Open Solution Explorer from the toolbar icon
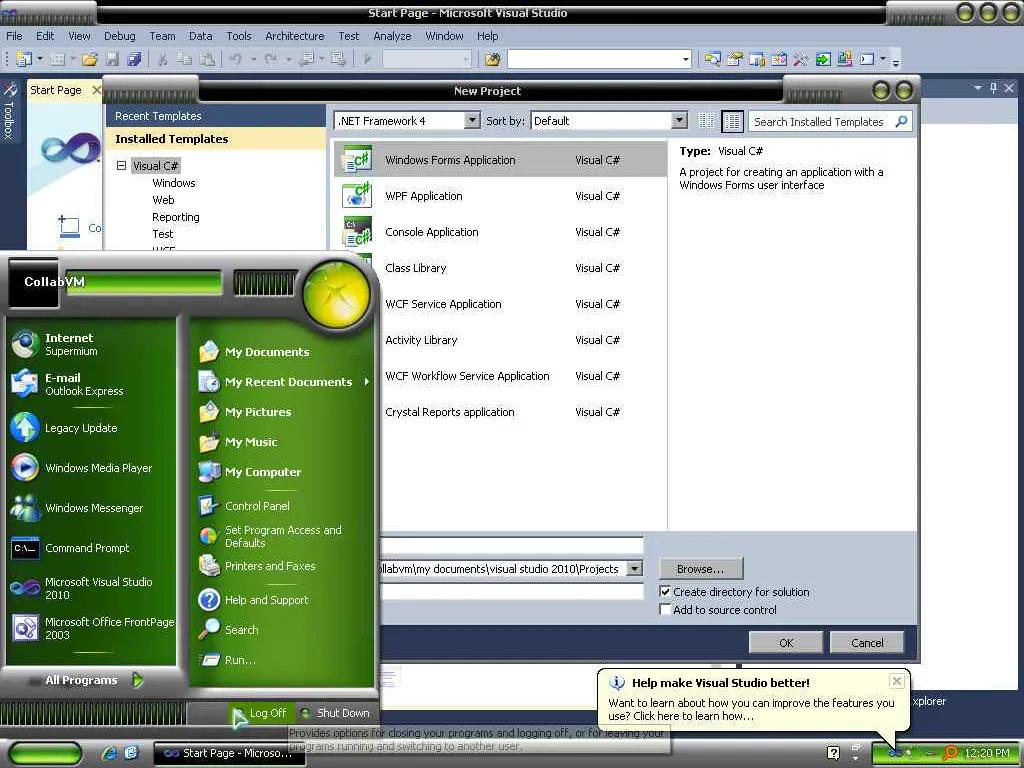The image size is (1024, 768). coord(712,59)
